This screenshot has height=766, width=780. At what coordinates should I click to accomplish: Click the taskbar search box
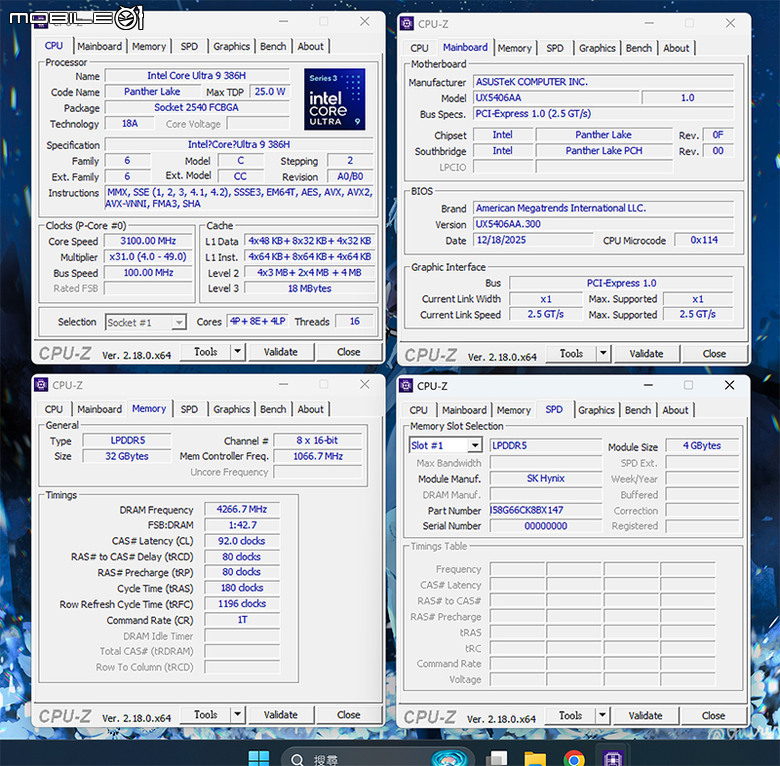pyautogui.click(x=378, y=758)
